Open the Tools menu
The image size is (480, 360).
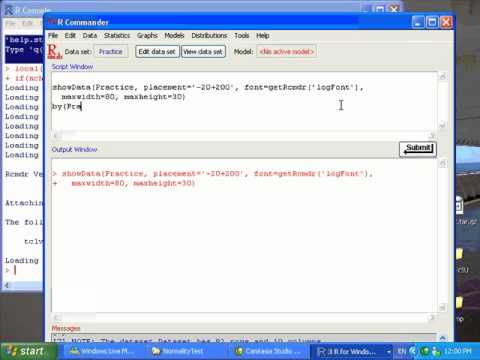(241, 35)
